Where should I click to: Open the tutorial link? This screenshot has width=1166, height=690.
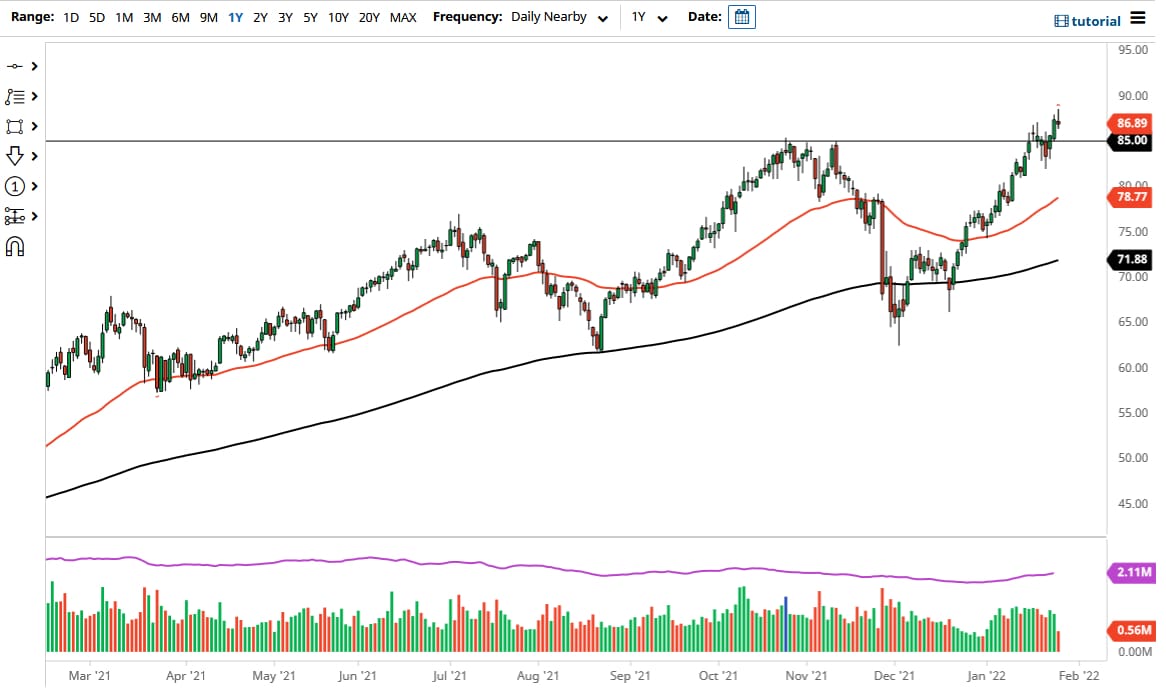point(1087,21)
